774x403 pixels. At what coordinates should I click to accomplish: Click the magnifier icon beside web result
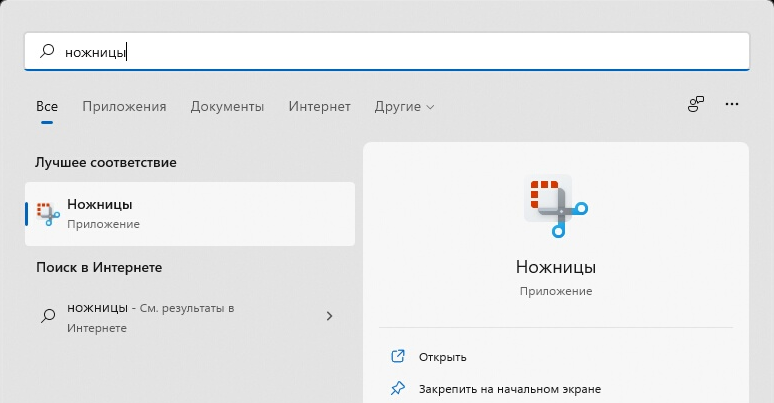click(47, 316)
